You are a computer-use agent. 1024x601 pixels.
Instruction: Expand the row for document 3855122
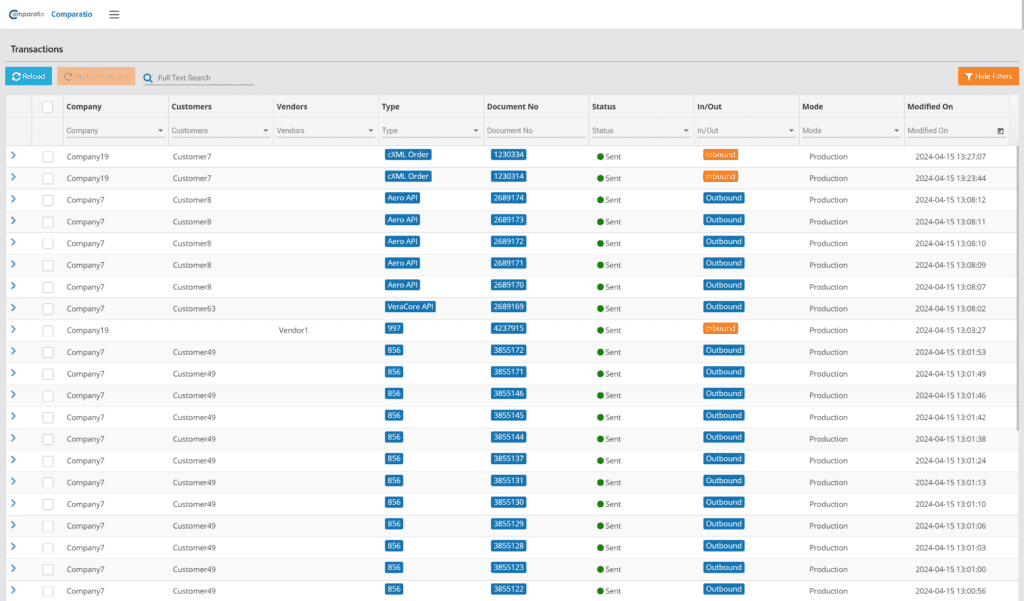[x=13, y=590]
